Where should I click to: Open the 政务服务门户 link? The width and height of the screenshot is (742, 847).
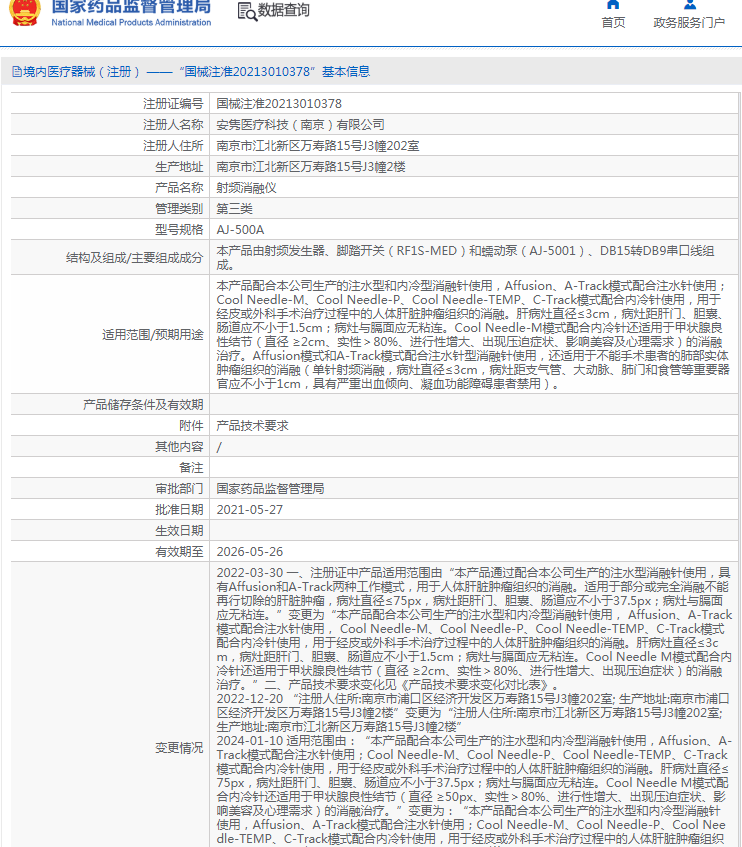[689, 23]
